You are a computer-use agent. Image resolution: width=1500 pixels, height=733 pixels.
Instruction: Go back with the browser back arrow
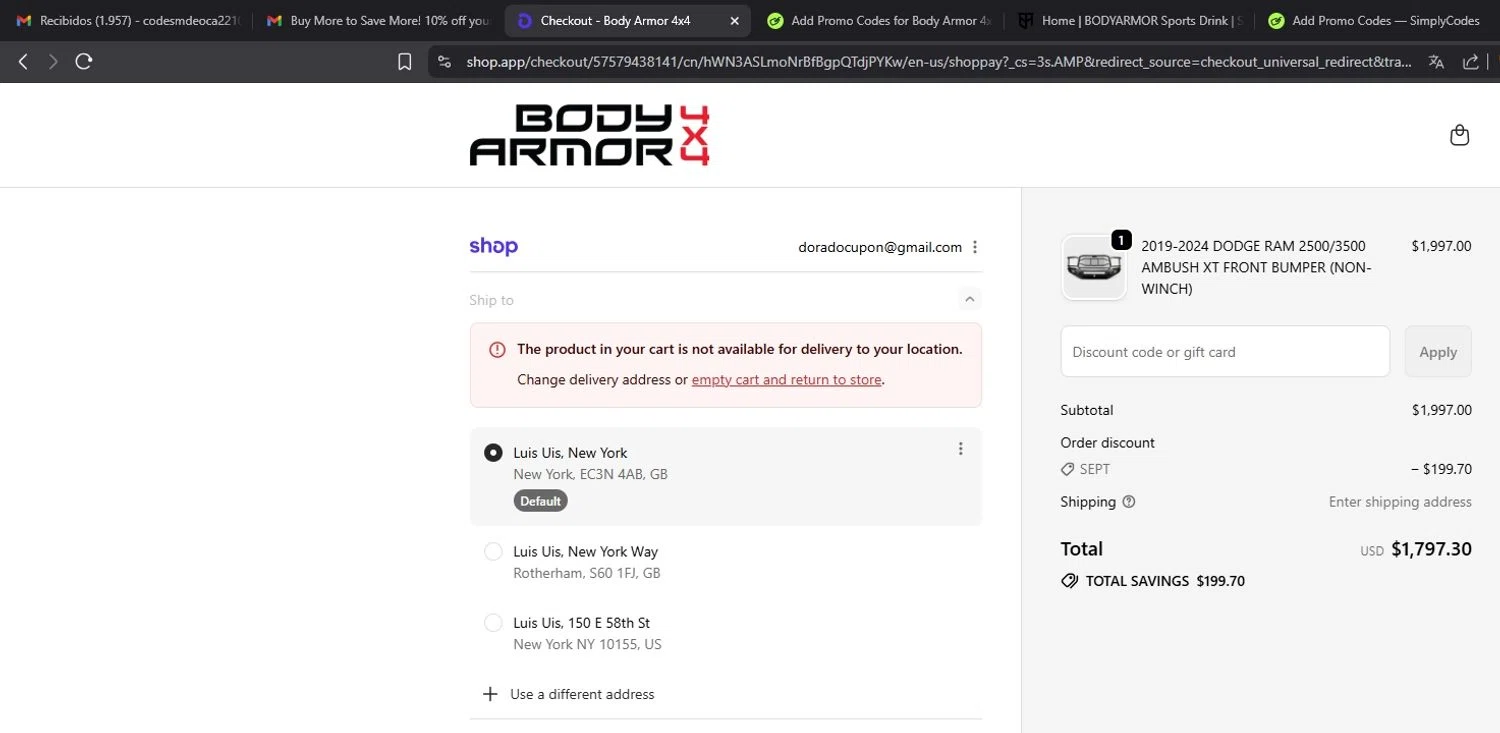23,62
